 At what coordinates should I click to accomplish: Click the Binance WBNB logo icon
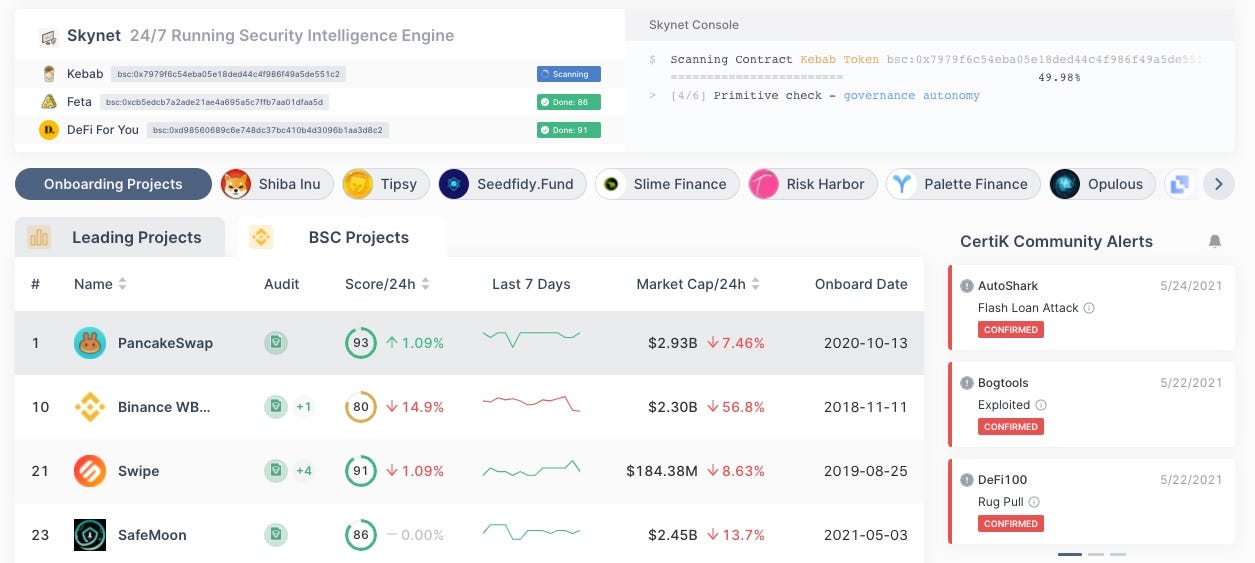click(90, 407)
